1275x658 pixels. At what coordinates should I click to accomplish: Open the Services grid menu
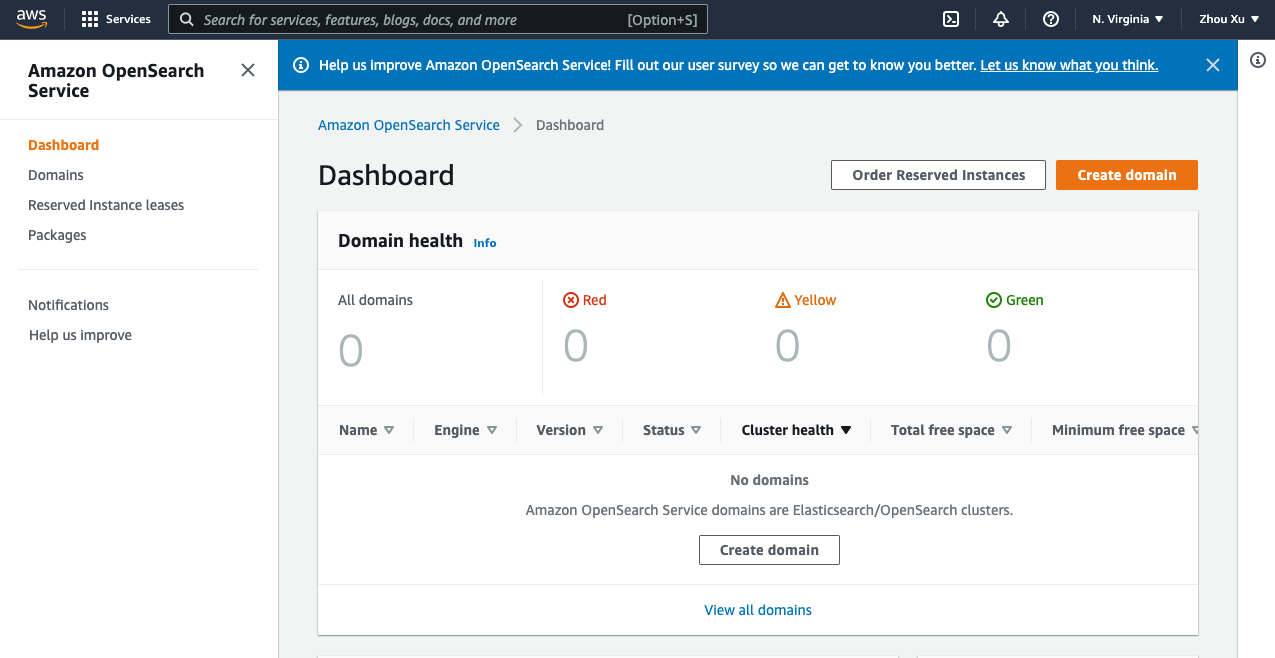click(116, 19)
